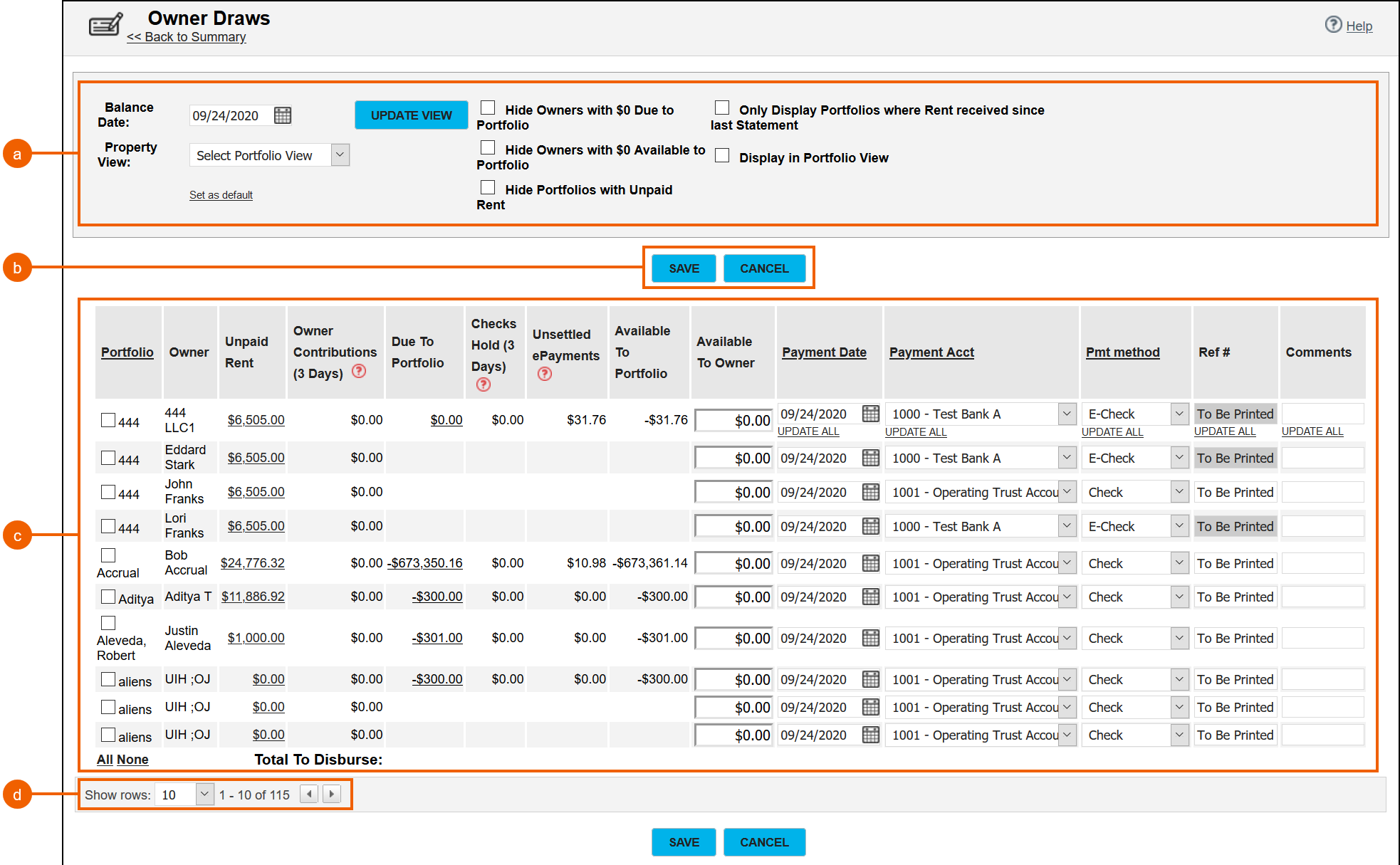1400x865 pixels.
Task: Enable Hide Portfolios with Unpaid Rent
Action: pos(488,187)
